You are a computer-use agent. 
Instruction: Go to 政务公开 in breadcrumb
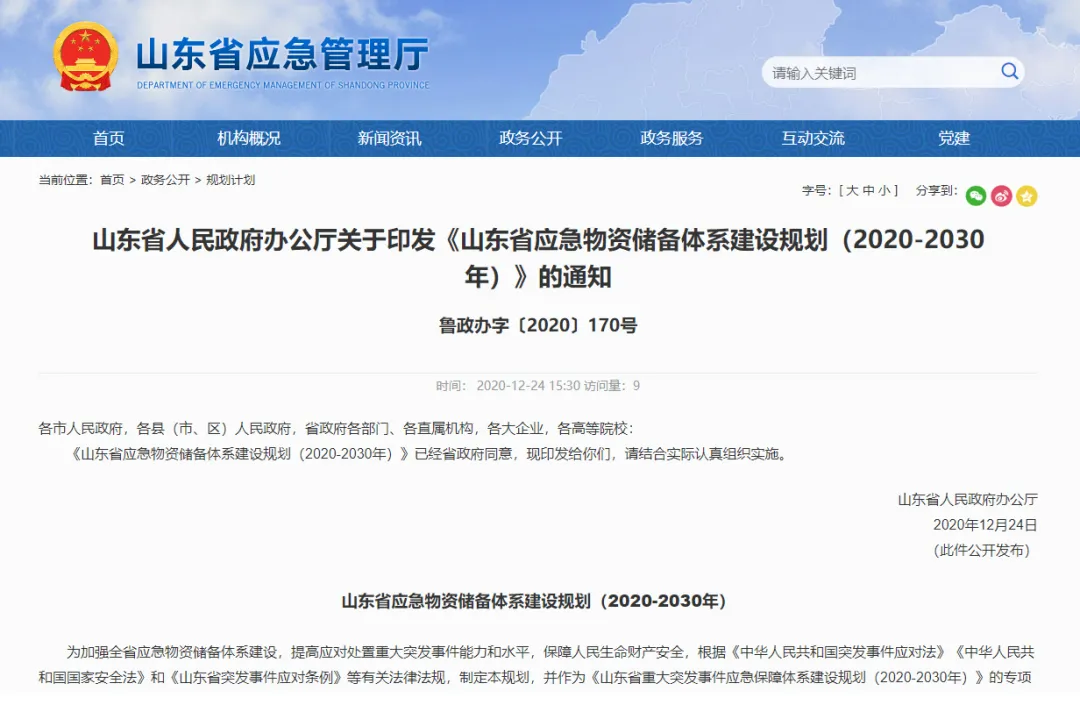(165, 180)
